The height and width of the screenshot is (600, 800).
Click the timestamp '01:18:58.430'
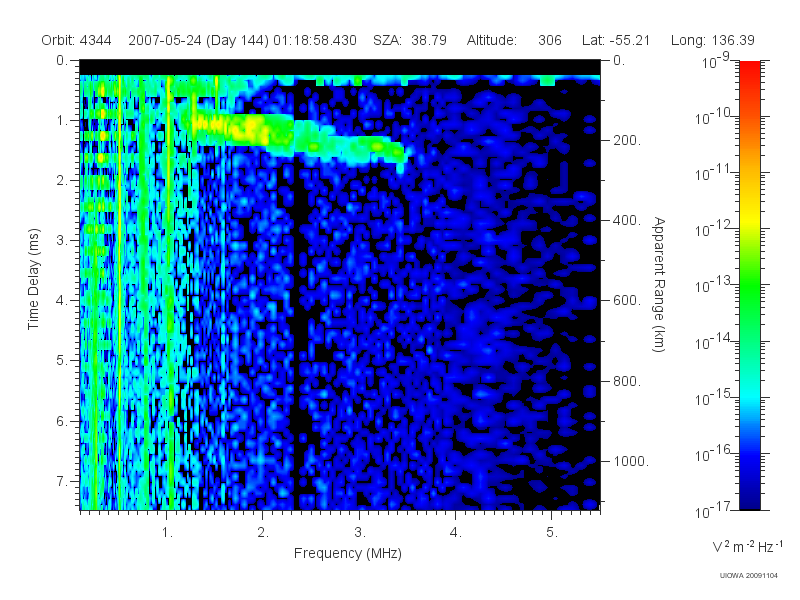click(315, 40)
